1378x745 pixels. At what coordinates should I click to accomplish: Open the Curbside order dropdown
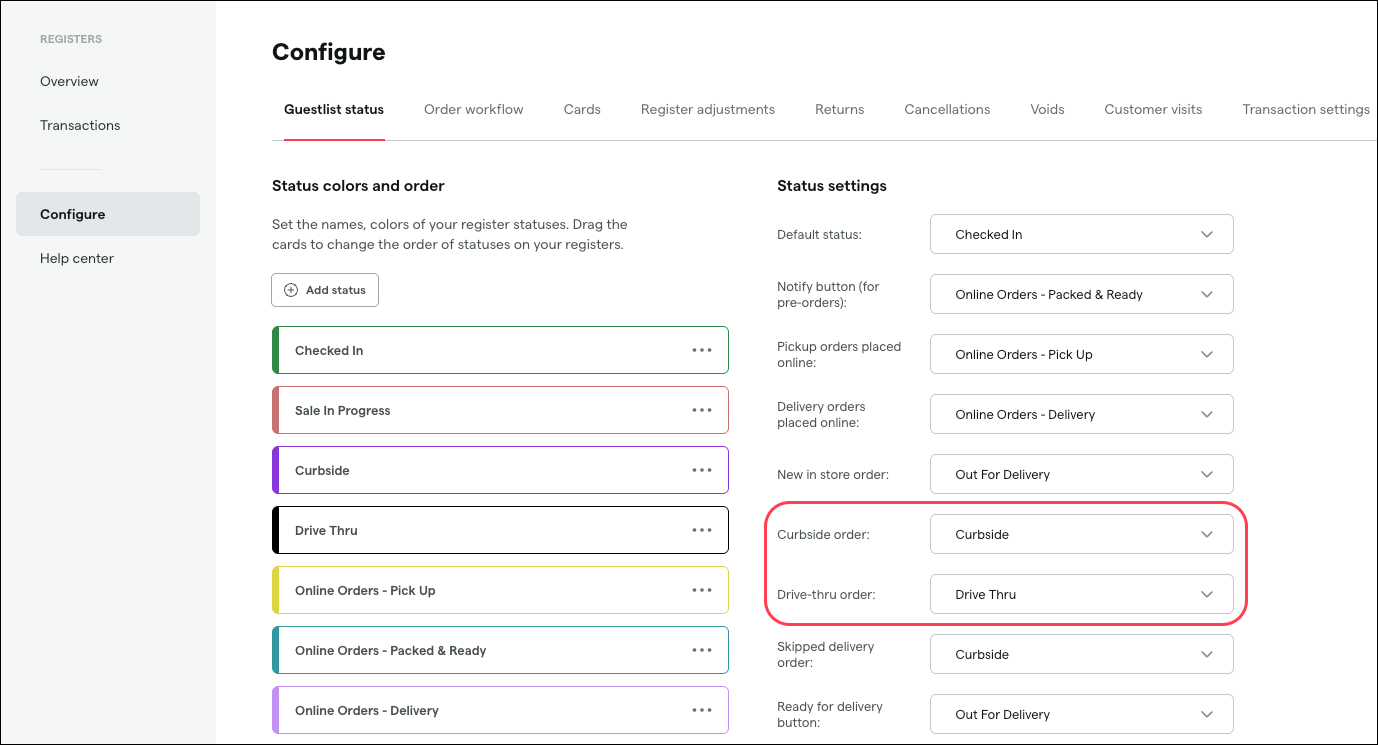coord(1081,534)
